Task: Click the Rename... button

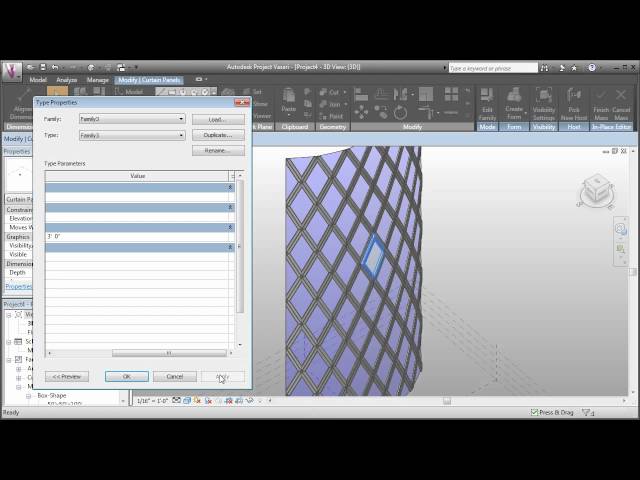Action: tap(218, 151)
